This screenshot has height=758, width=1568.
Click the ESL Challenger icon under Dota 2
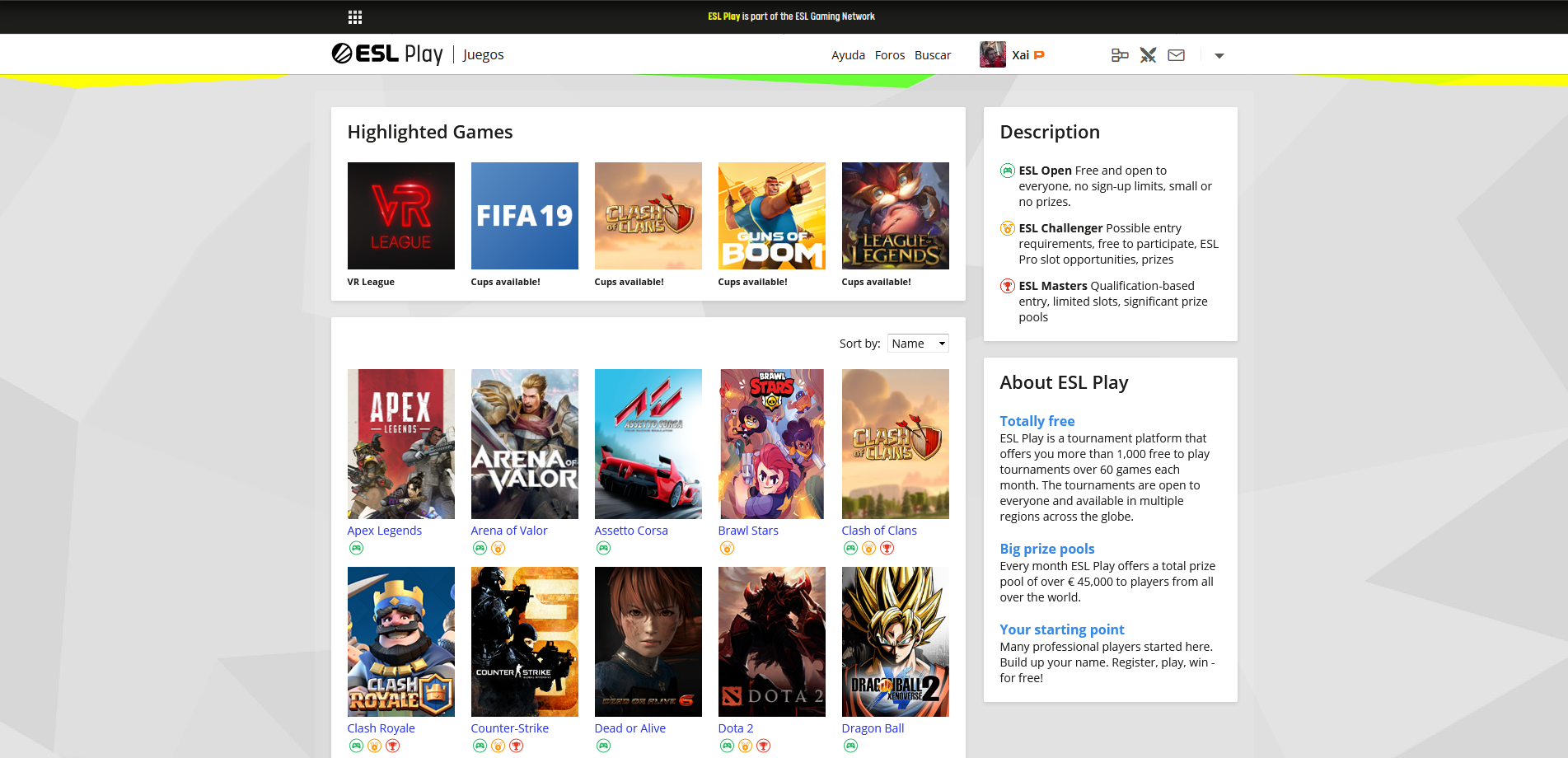[745, 746]
